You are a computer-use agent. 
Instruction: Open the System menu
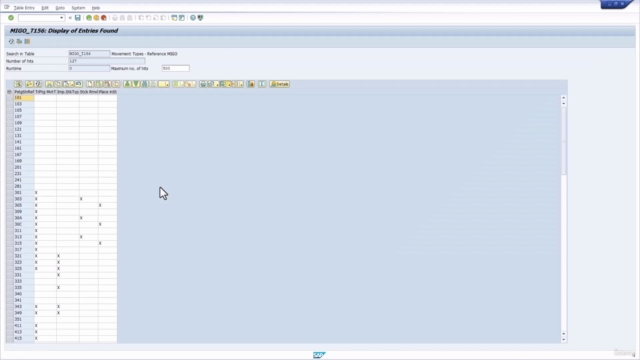(x=78, y=8)
